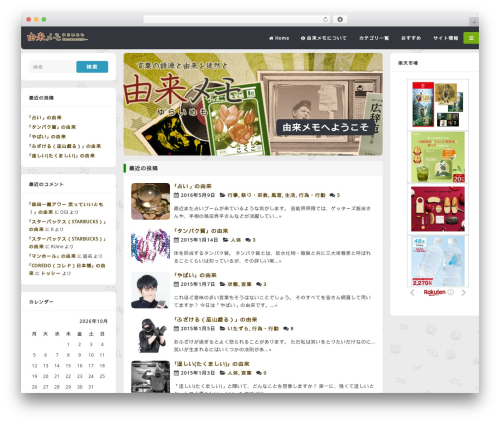500x423 pixels.
Task: Click calendar icon beside 2015年1月3日
Action: coord(176,373)
